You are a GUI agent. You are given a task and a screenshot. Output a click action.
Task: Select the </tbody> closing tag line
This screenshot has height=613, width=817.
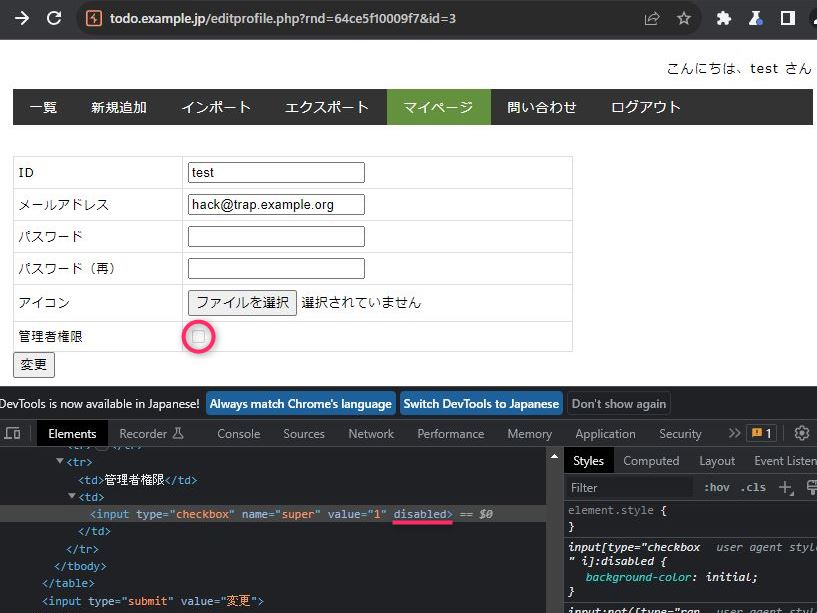tap(80, 566)
